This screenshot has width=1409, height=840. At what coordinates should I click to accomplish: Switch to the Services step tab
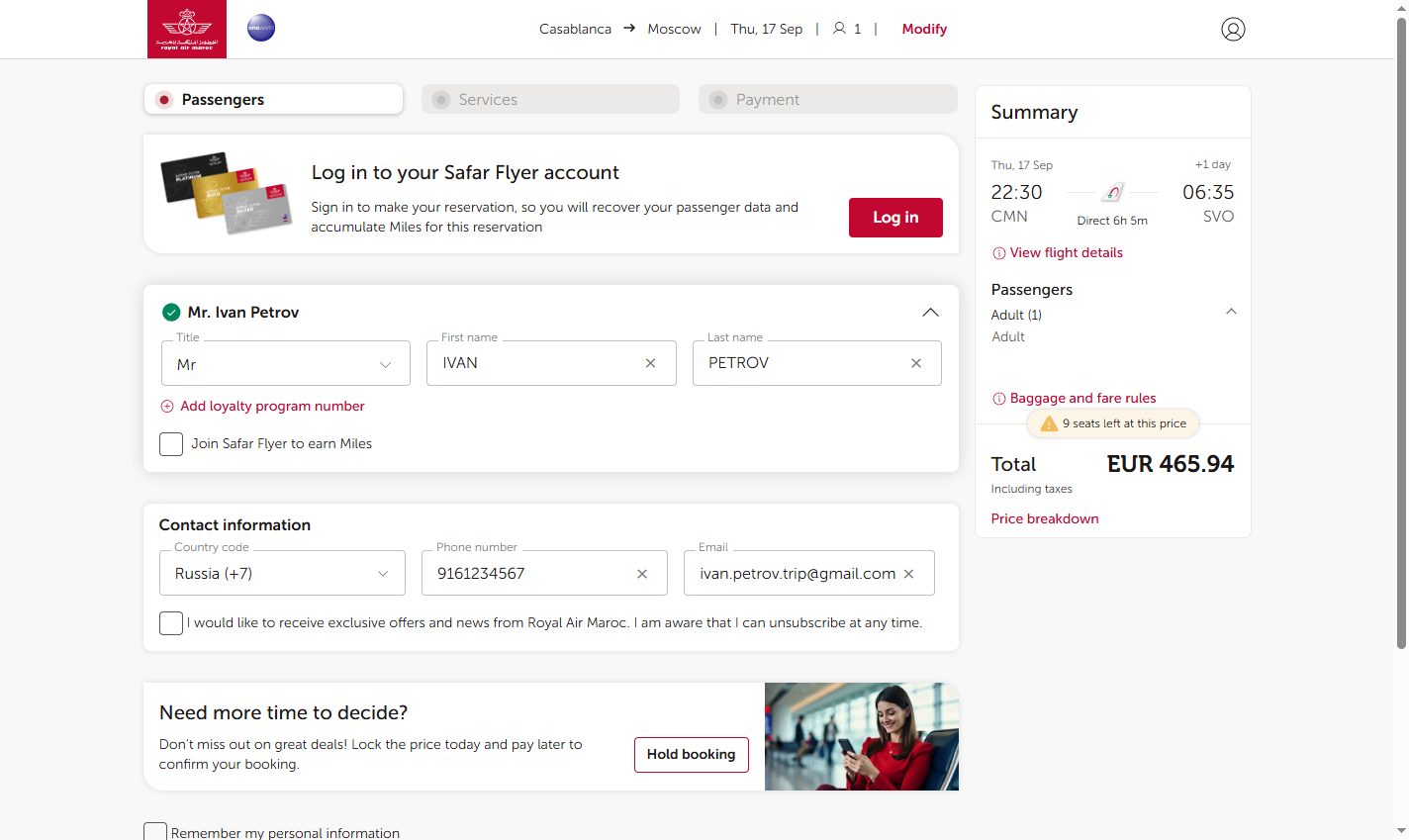[550, 99]
